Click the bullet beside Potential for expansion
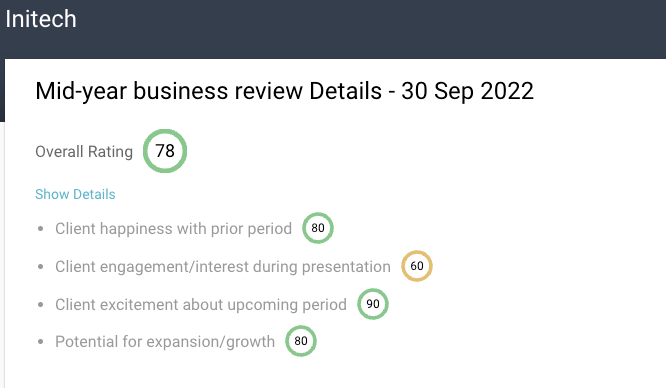Viewport: 666px width, 388px height. coord(41,342)
